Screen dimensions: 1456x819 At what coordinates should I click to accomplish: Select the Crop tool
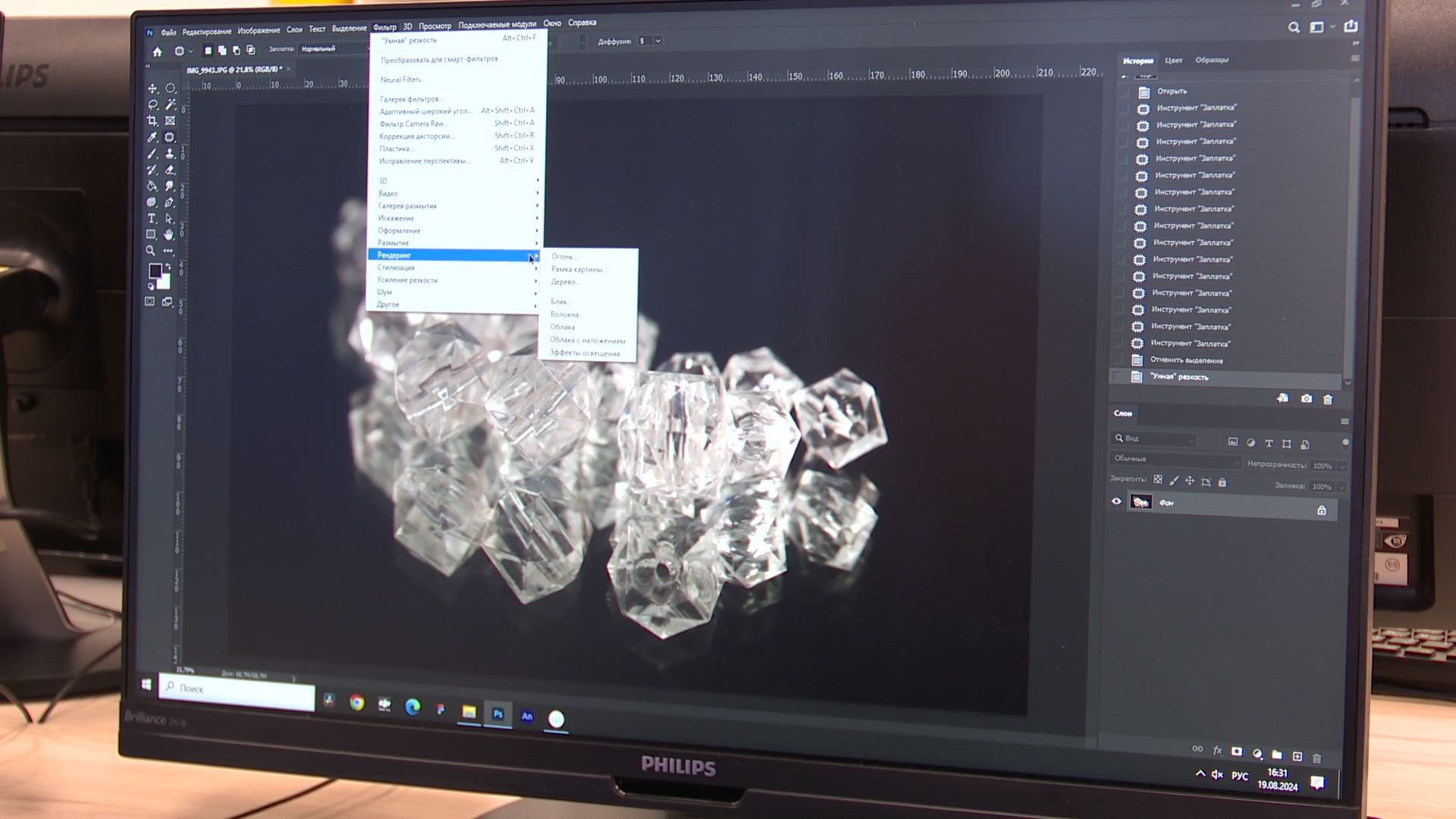click(x=152, y=121)
